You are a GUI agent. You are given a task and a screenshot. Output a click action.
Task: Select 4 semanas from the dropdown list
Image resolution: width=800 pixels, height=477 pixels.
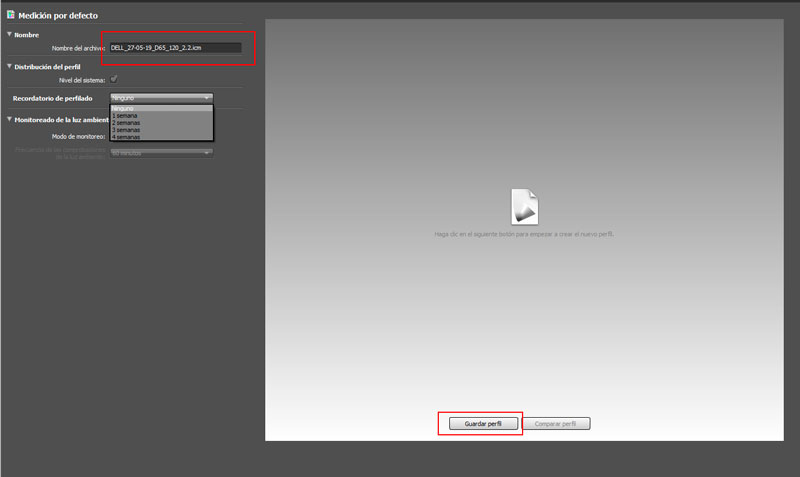tap(126, 136)
